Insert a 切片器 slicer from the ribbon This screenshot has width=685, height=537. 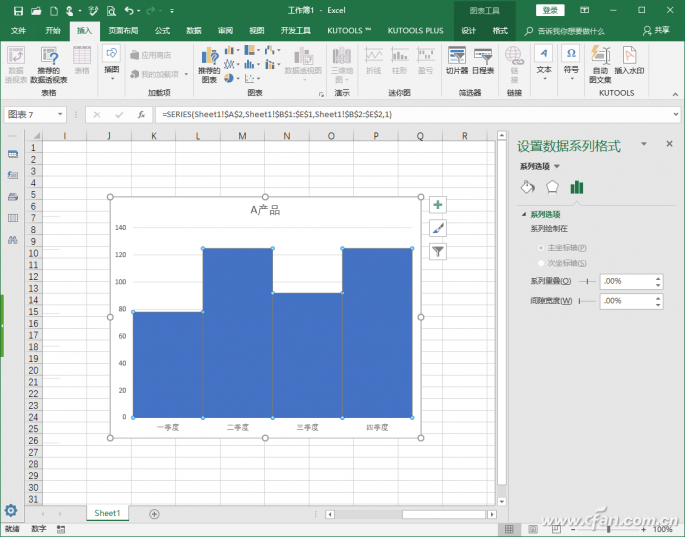(456, 59)
